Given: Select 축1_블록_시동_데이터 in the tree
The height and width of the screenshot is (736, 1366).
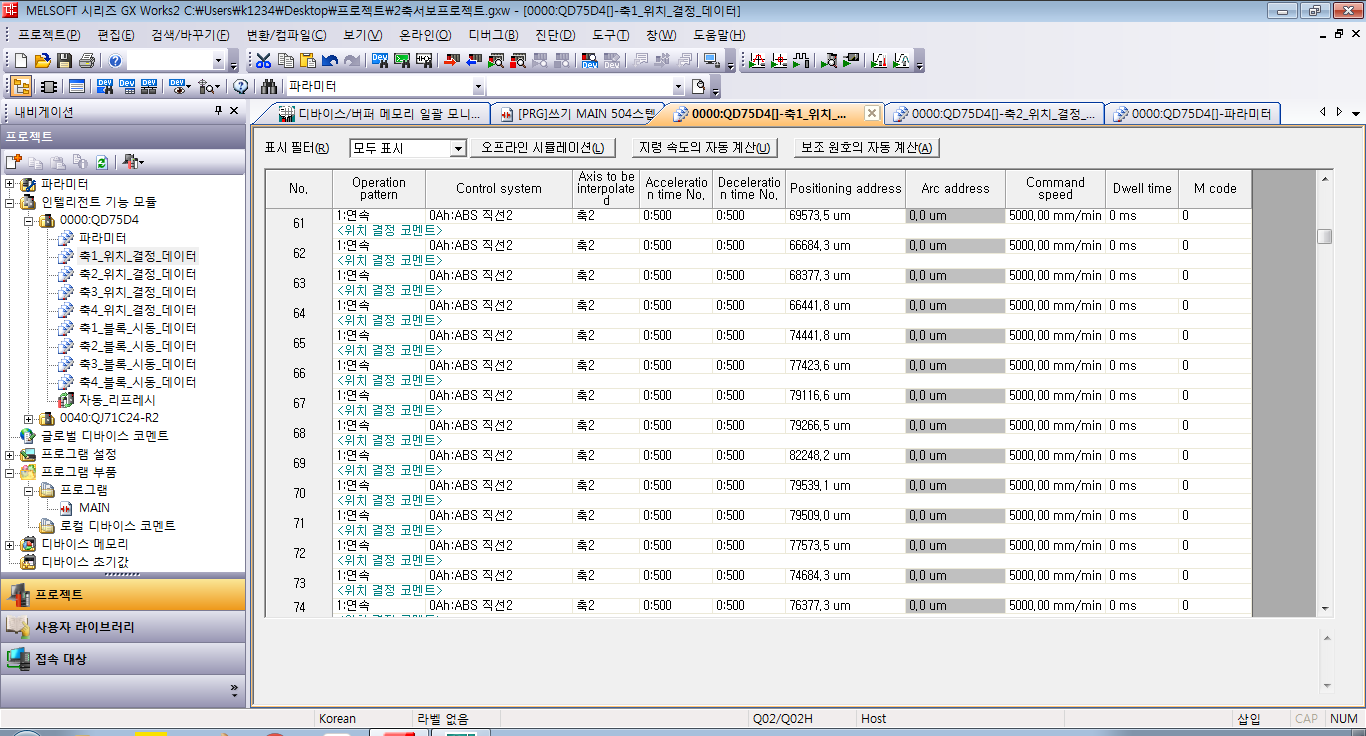Looking at the screenshot, I should tap(137, 328).
